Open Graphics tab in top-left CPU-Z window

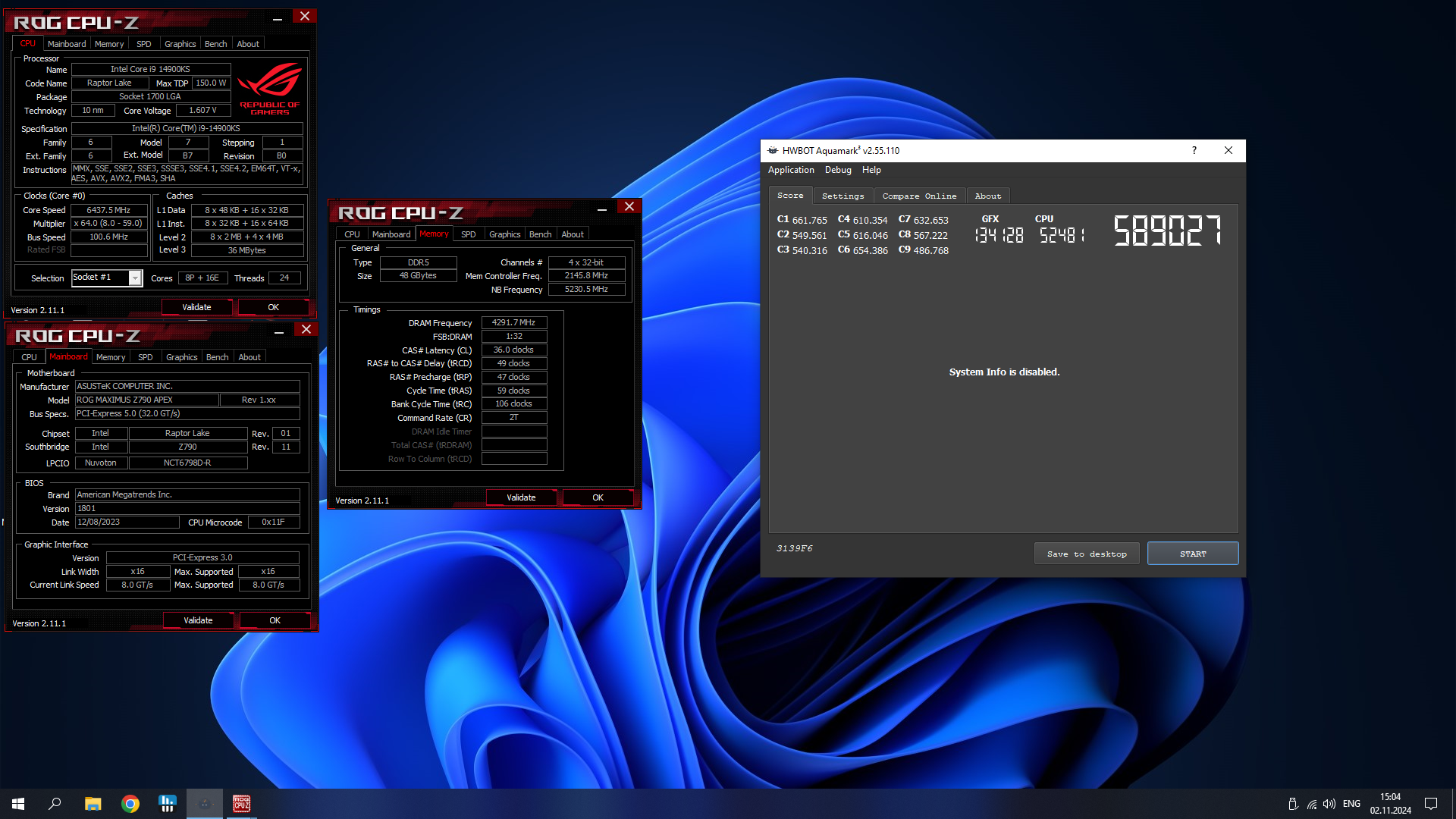180,44
